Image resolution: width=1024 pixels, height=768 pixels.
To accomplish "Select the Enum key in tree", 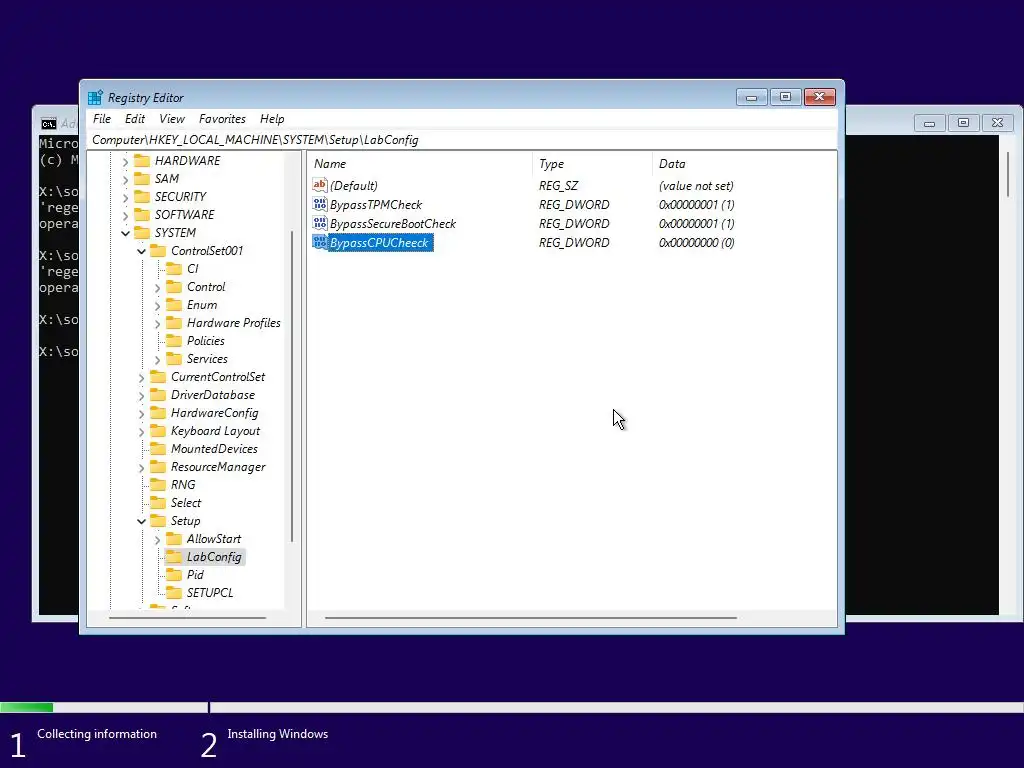I will pos(202,305).
